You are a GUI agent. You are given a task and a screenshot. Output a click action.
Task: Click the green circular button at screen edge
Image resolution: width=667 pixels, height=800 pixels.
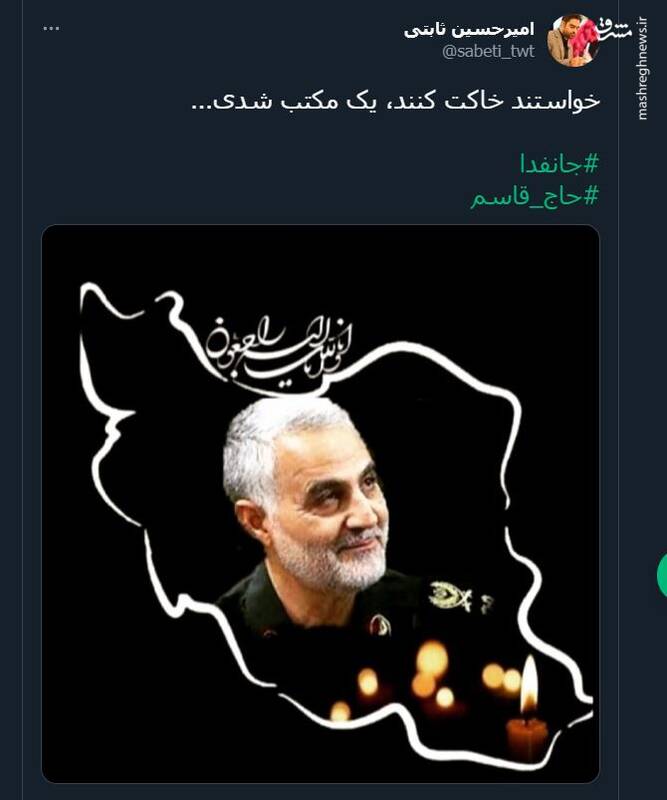coord(662,574)
